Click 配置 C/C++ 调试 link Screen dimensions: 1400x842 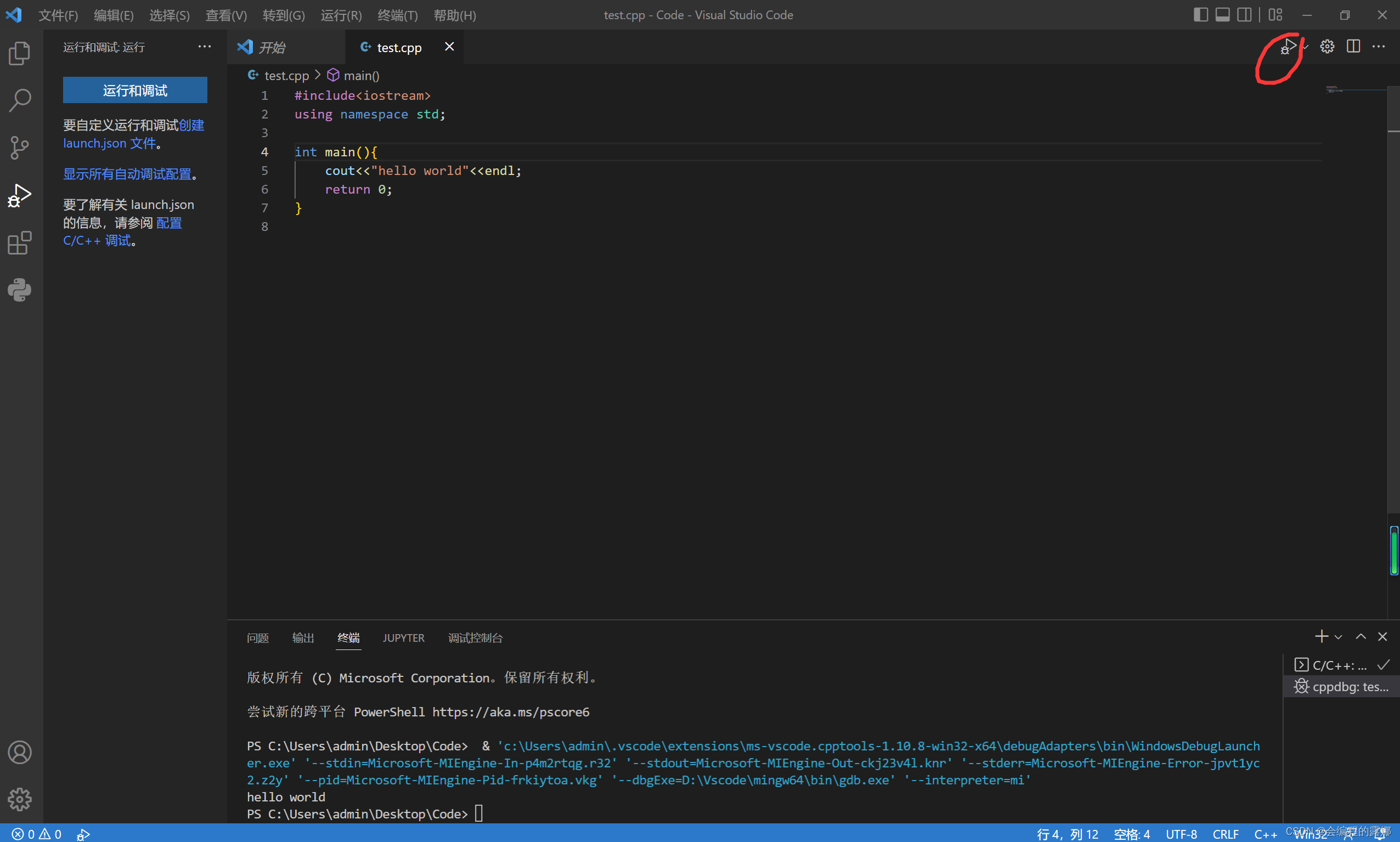pos(122,231)
